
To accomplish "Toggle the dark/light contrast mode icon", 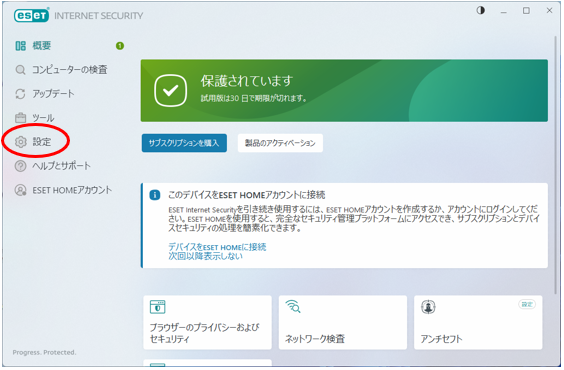I will point(480,10).
